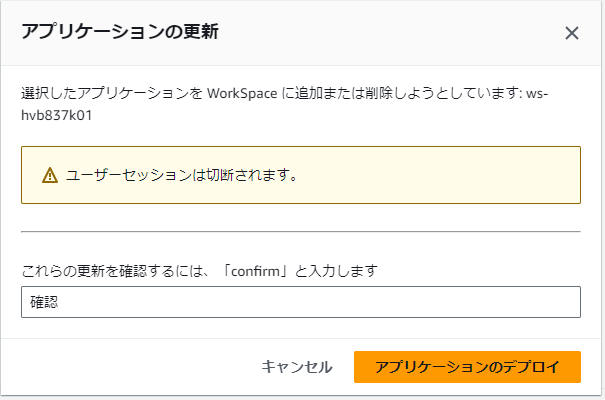Click the horizontal divider below the warning

[x=300, y=231]
